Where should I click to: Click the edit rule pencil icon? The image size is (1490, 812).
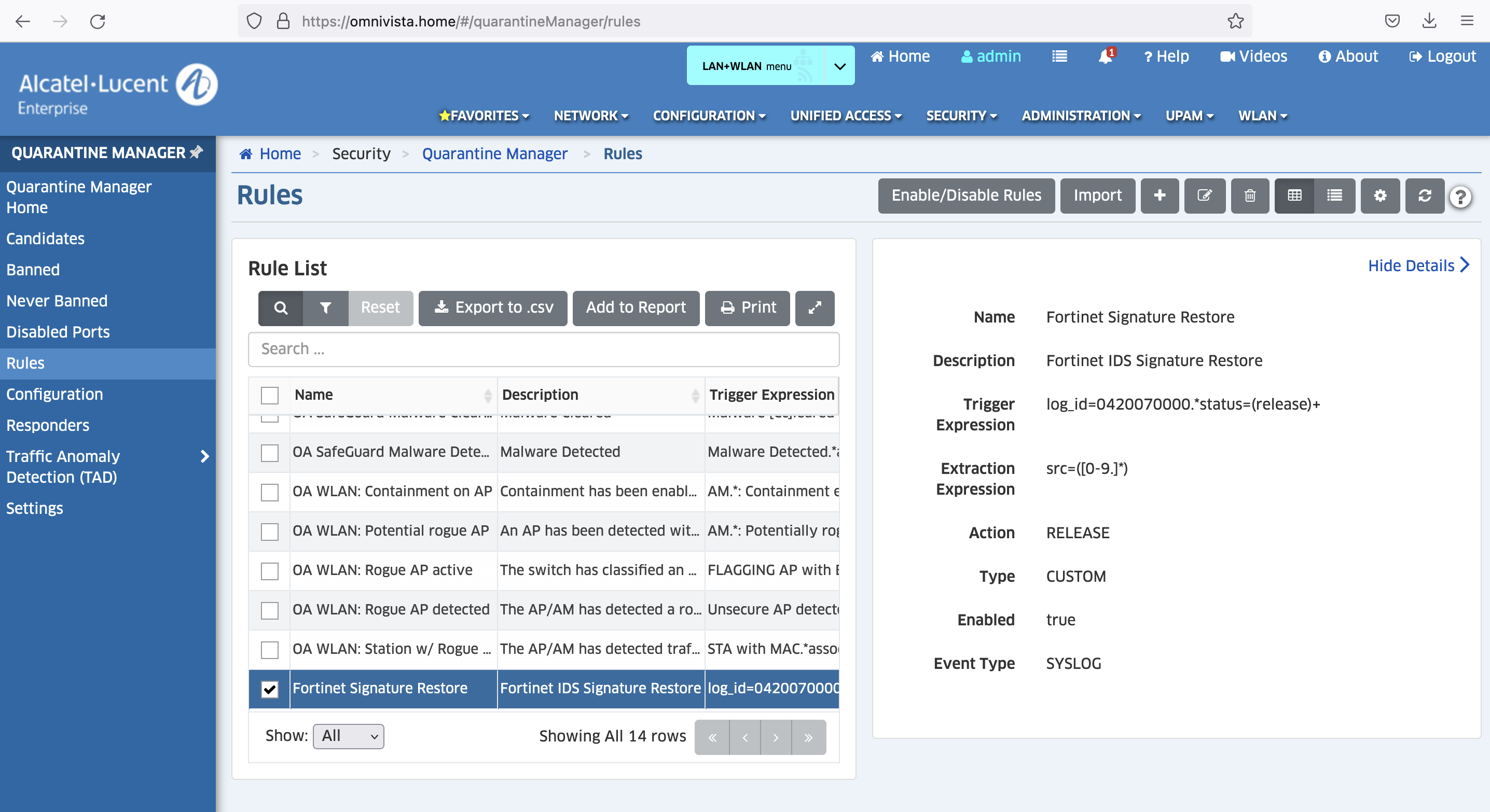point(1204,195)
